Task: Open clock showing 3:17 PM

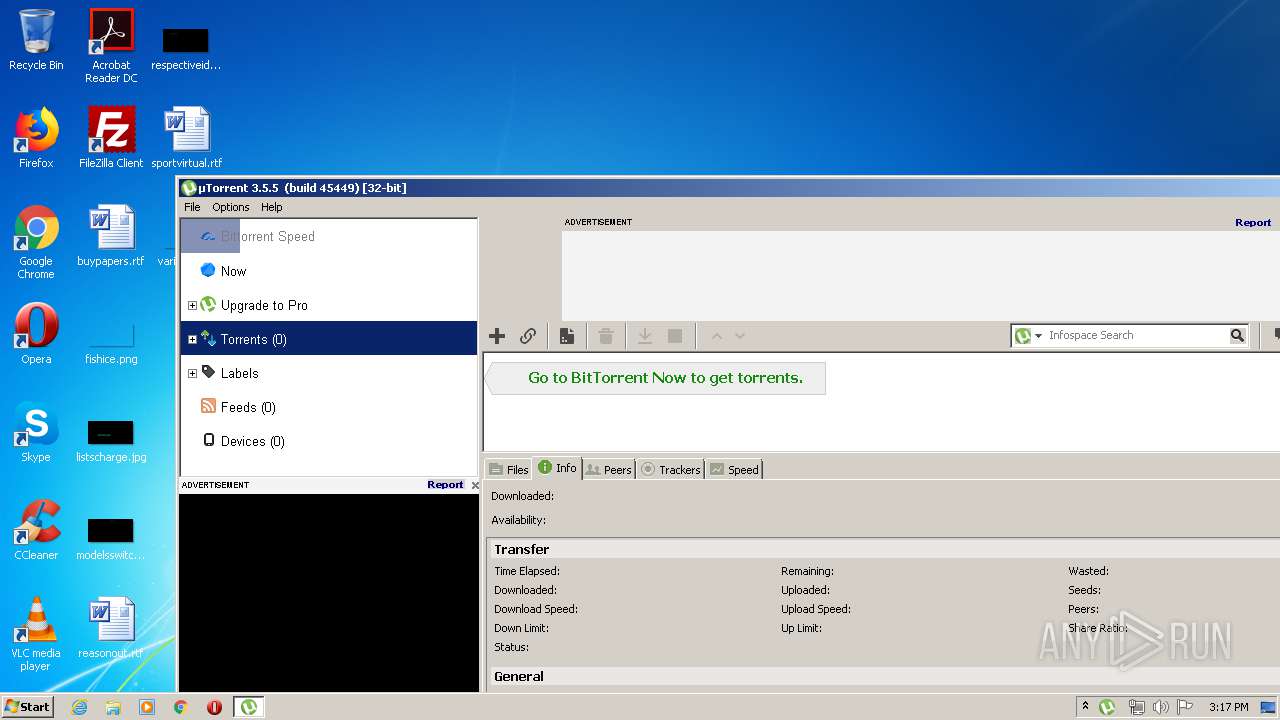Action: tap(1228, 707)
